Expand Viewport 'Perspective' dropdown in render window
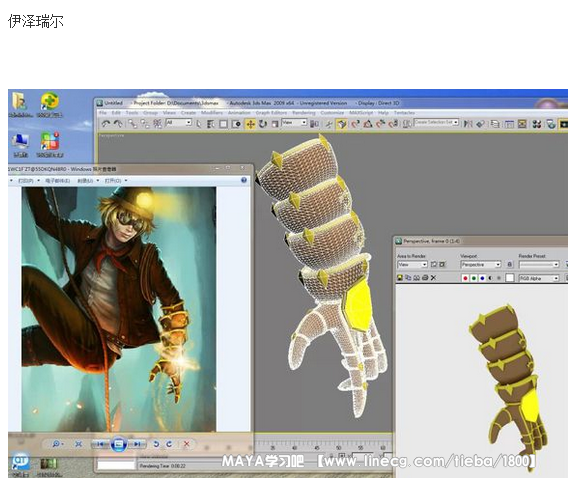 (498, 264)
